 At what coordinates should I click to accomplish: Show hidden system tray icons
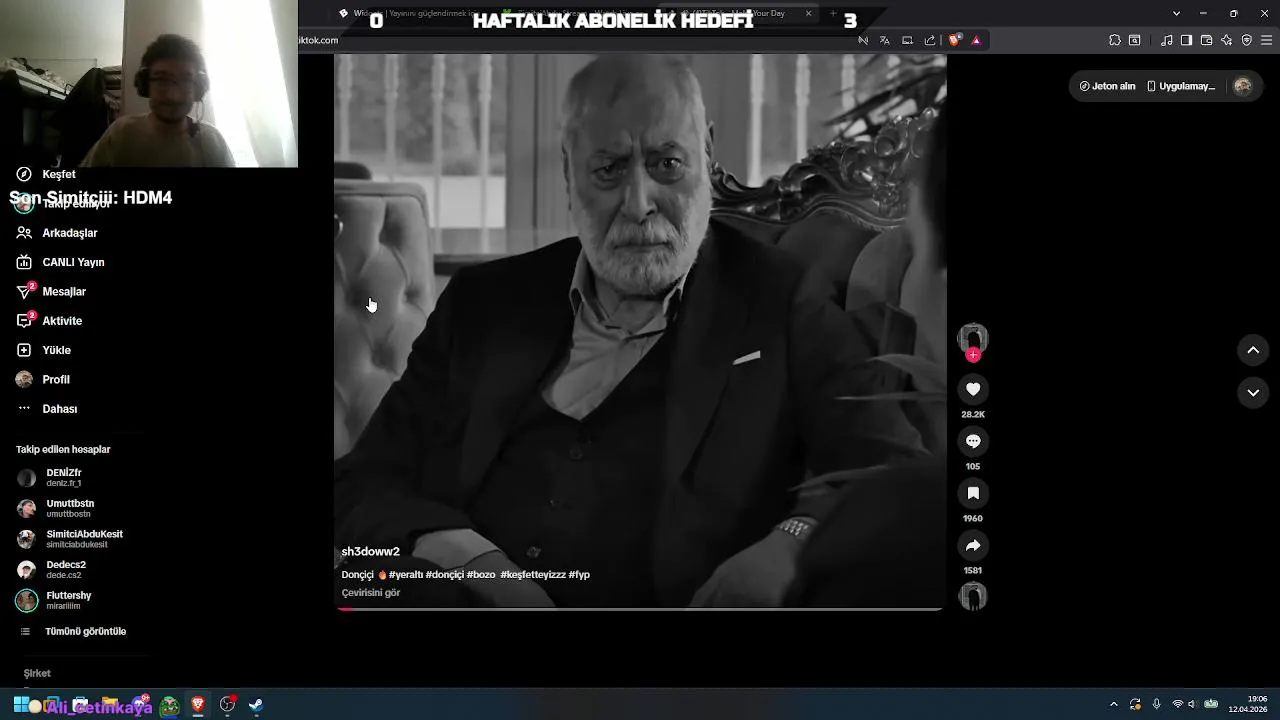pos(1114,705)
